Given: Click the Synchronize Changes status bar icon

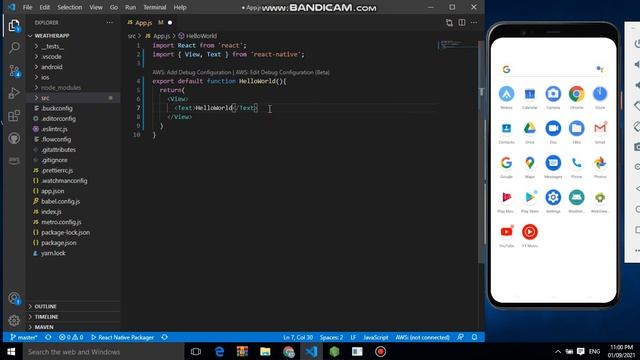Looking at the screenshot, I should coord(48,337).
